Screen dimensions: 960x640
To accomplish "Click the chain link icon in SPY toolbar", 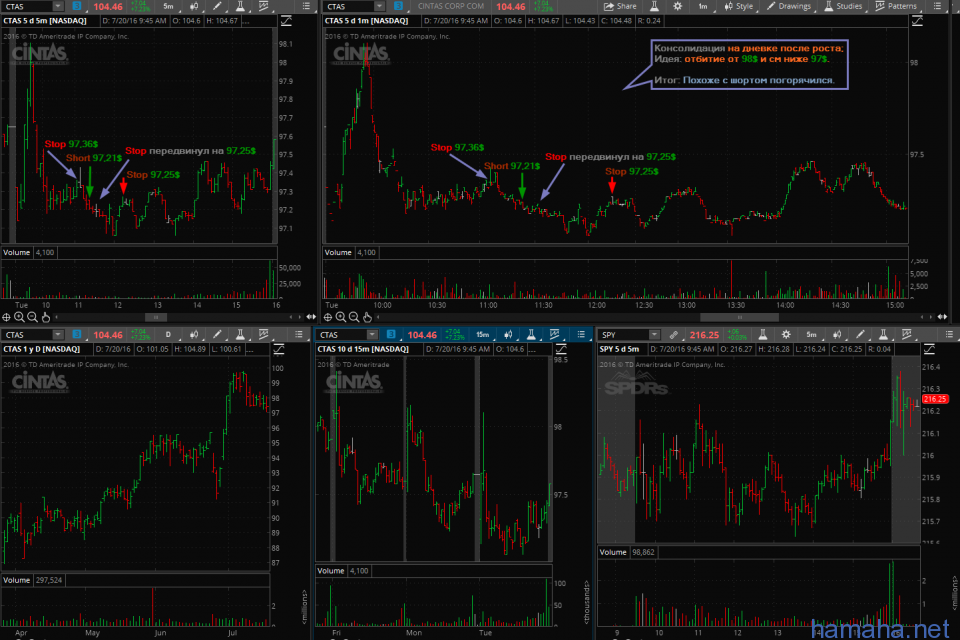I will [674, 335].
